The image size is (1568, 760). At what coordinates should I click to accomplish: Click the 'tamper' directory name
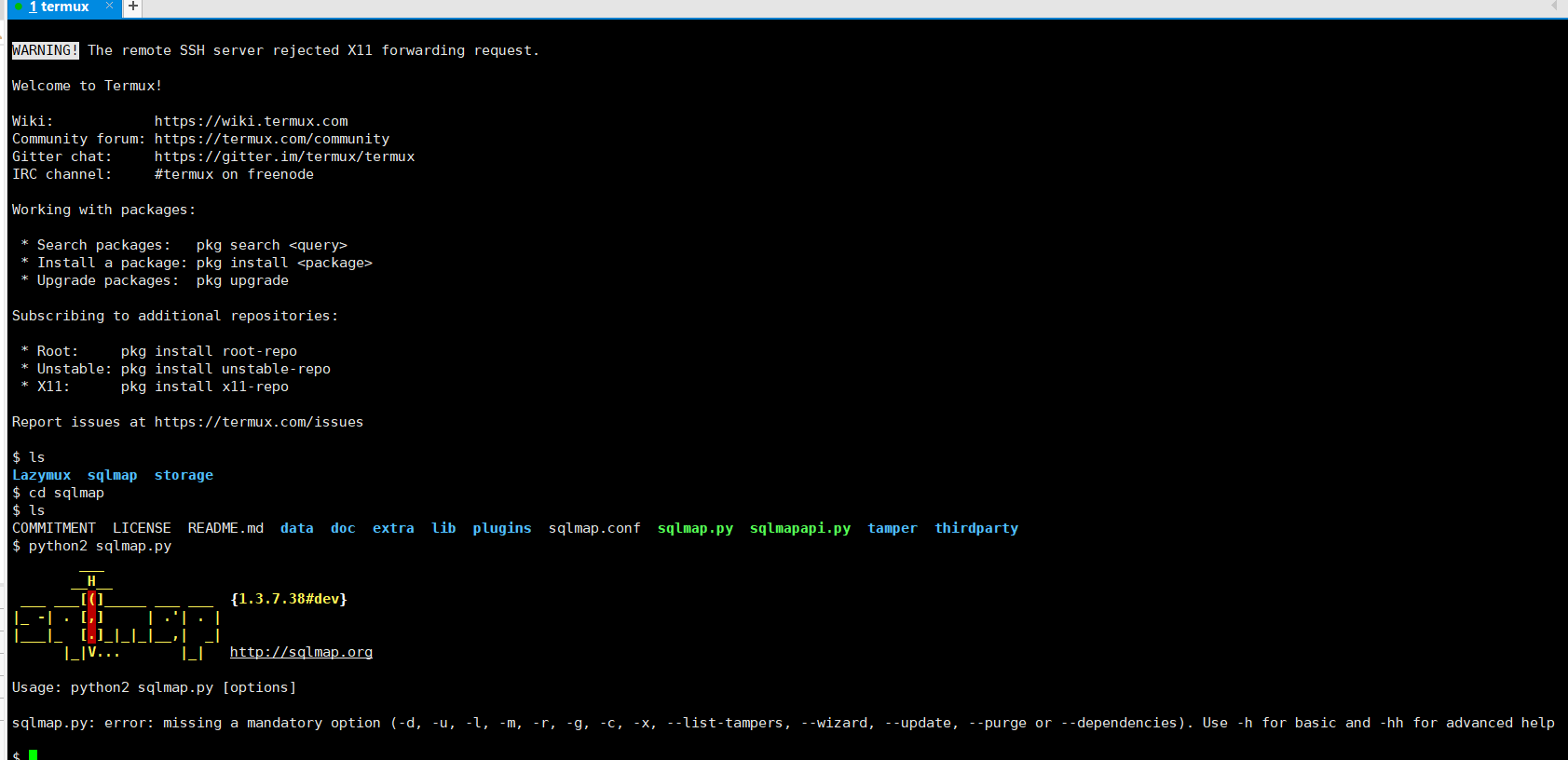892,528
